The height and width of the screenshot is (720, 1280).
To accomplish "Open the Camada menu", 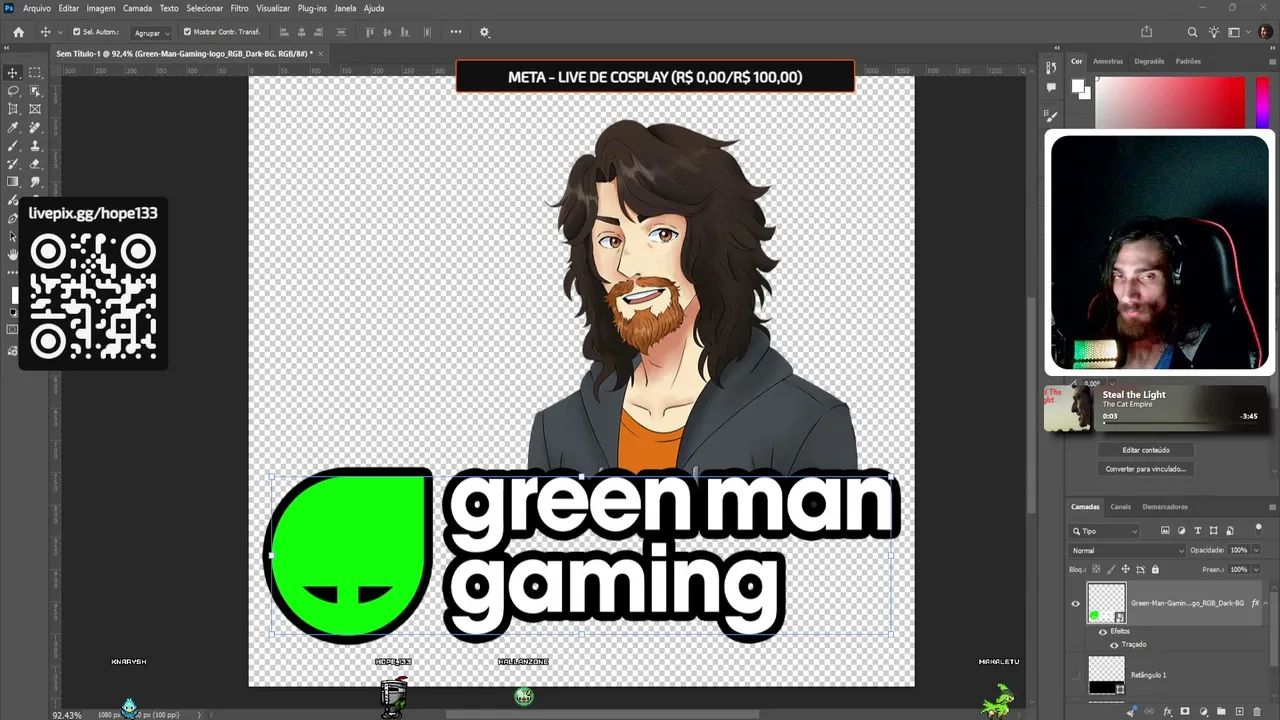I will (137, 8).
